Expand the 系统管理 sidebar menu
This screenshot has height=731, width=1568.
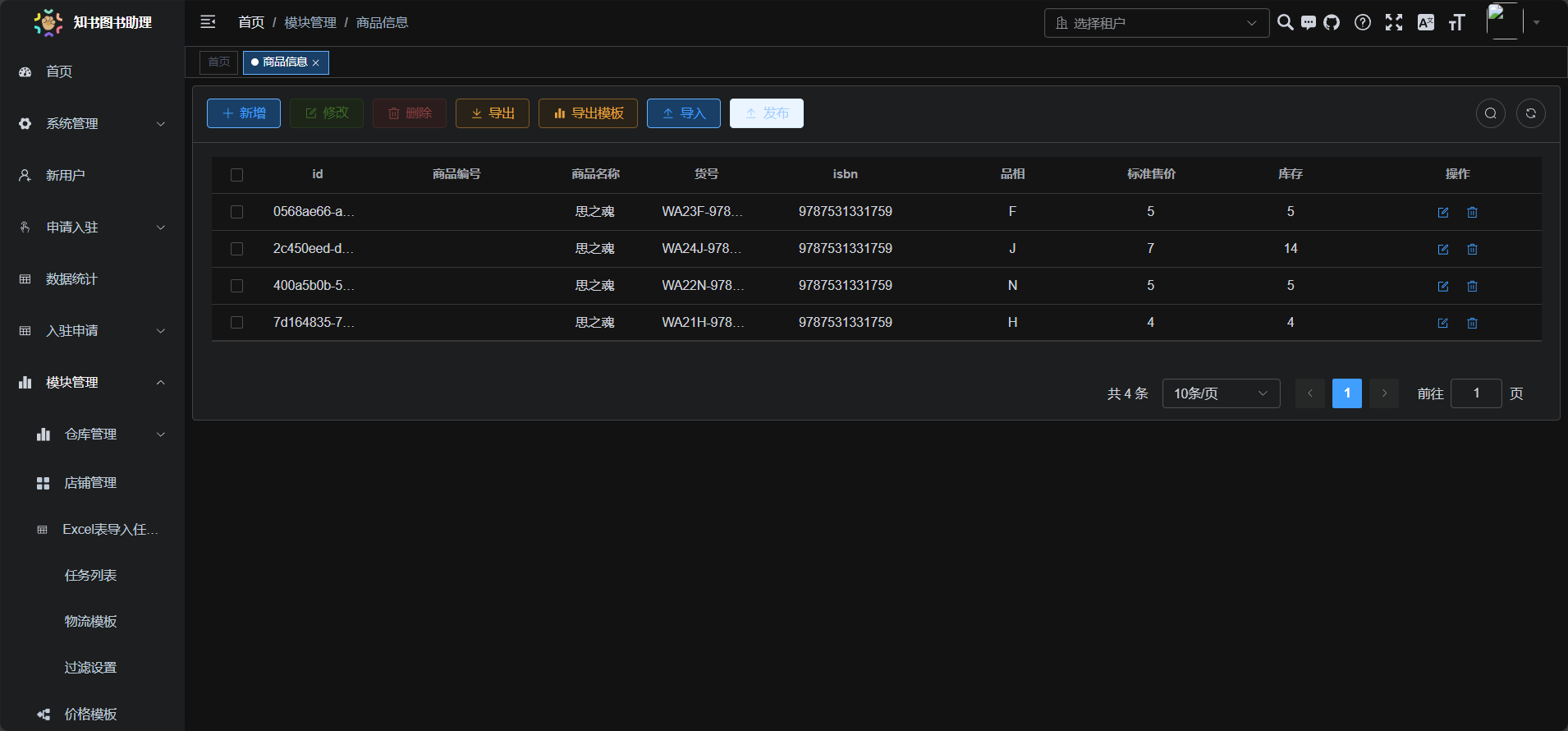(92, 124)
